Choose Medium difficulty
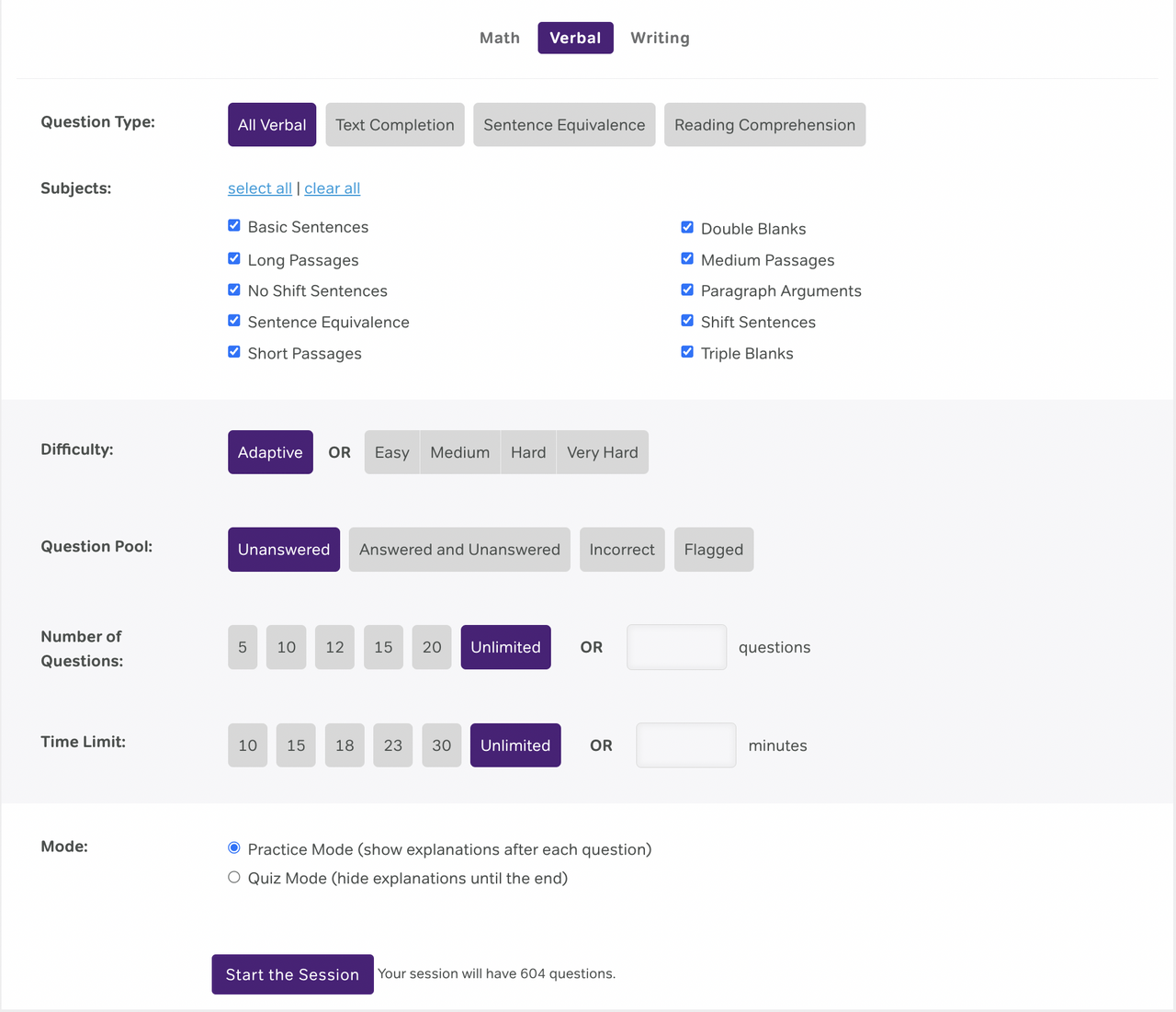Image resolution: width=1176 pixels, height=1012 pixels. (x=459, y=452)
